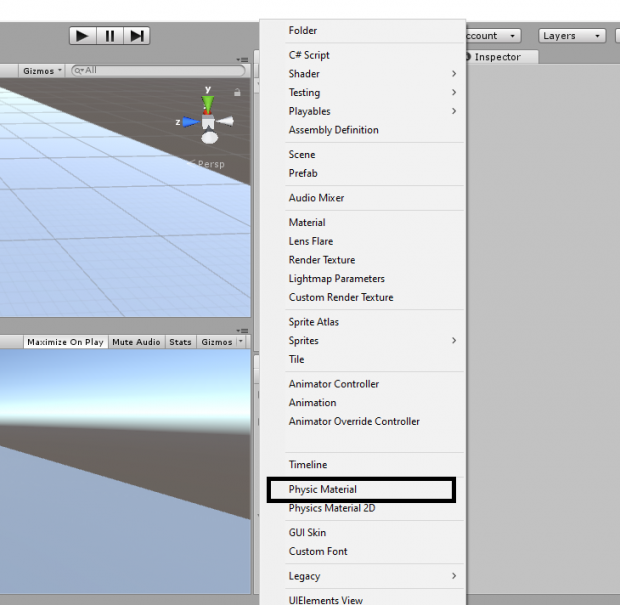Toggle Maximize On Play
The width and height of the screenshot is (620, 605).
[x=65, y=342]
